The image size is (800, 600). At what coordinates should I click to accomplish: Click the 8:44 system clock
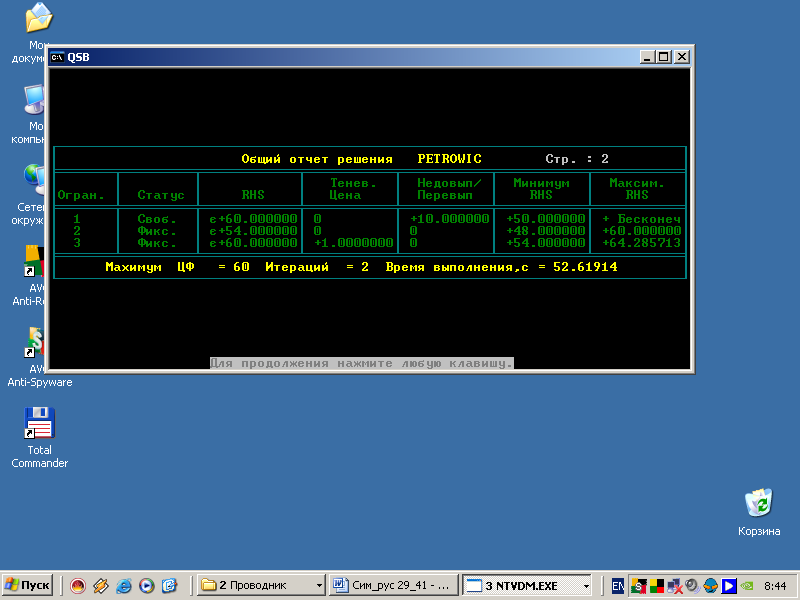tap(775, 586)
